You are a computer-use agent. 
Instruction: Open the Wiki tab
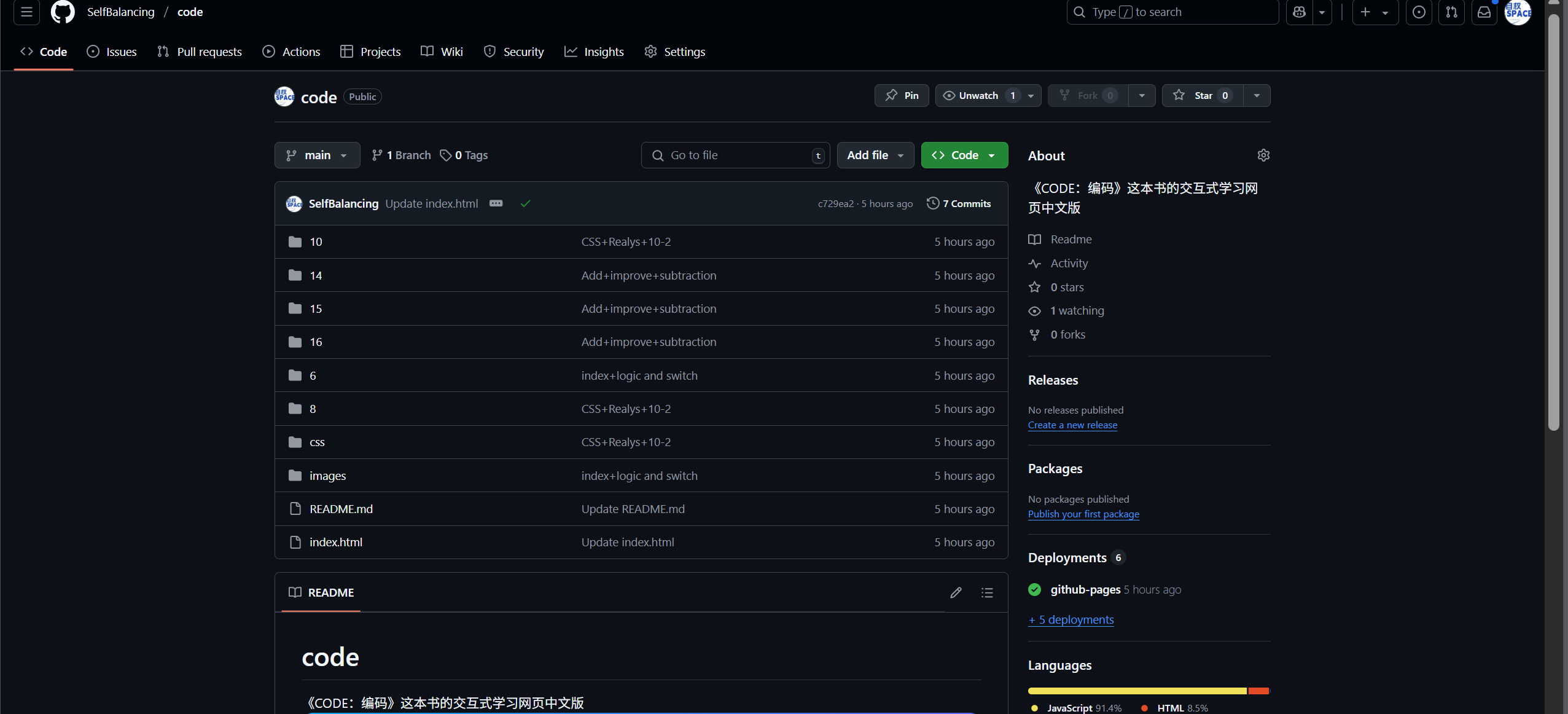coord(442,52)
